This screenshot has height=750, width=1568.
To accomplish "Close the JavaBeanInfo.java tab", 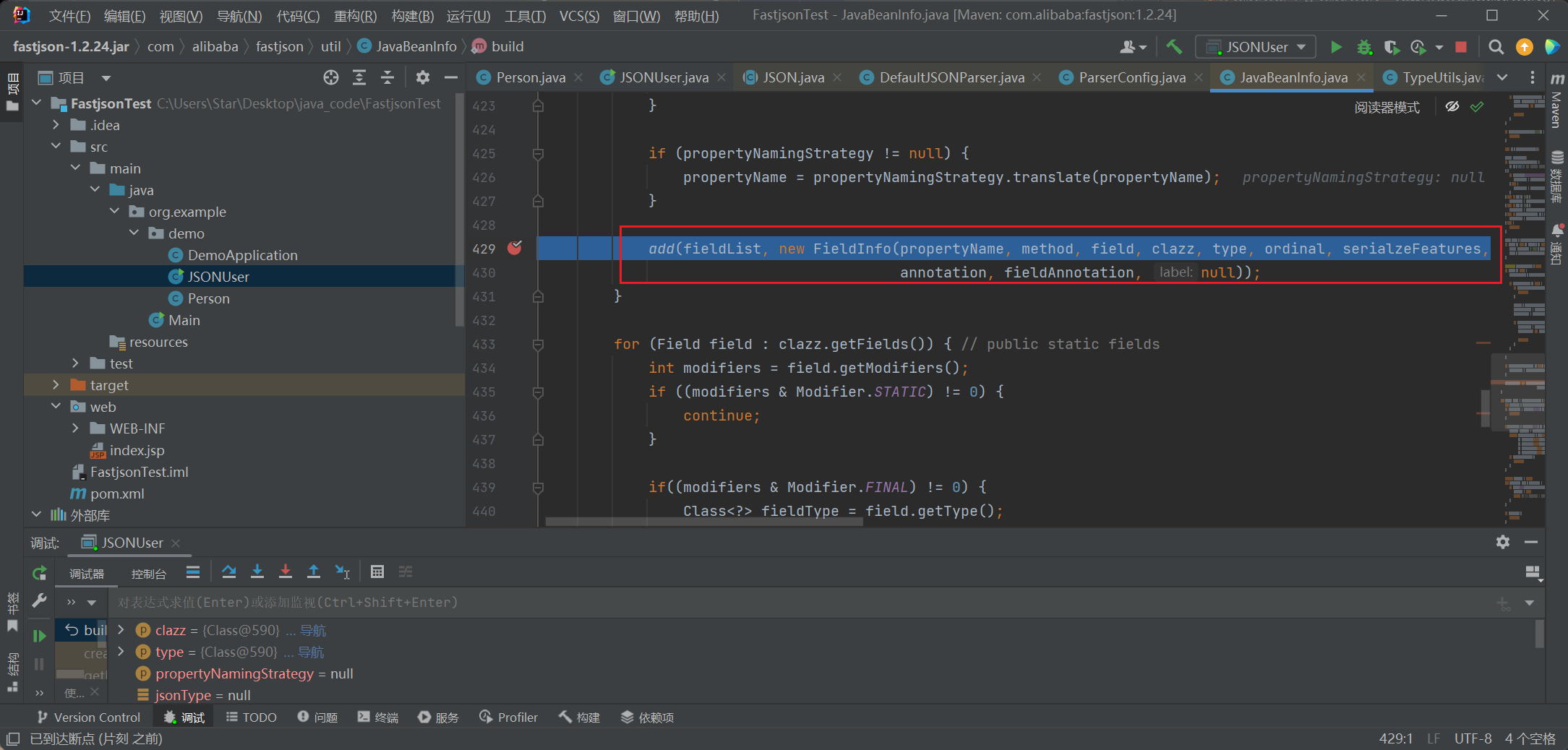I will click(1362, 77).
